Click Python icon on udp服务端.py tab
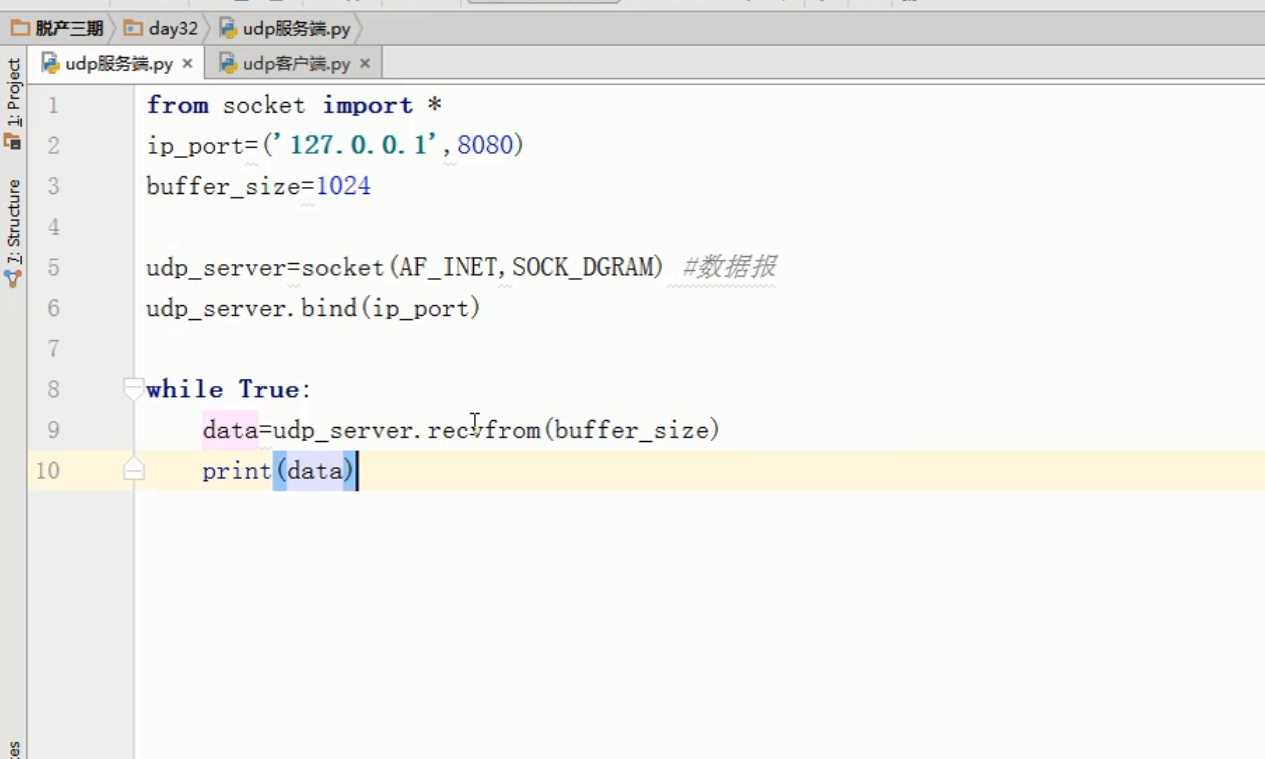 [x=50, y=64]
